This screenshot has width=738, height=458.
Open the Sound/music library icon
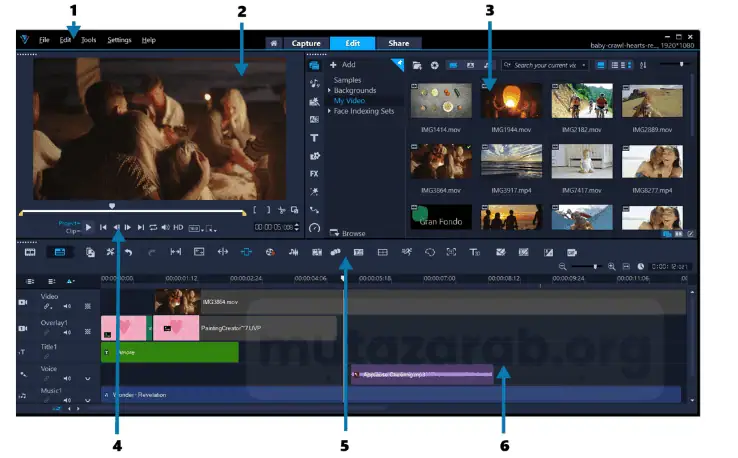click(314, 84)
